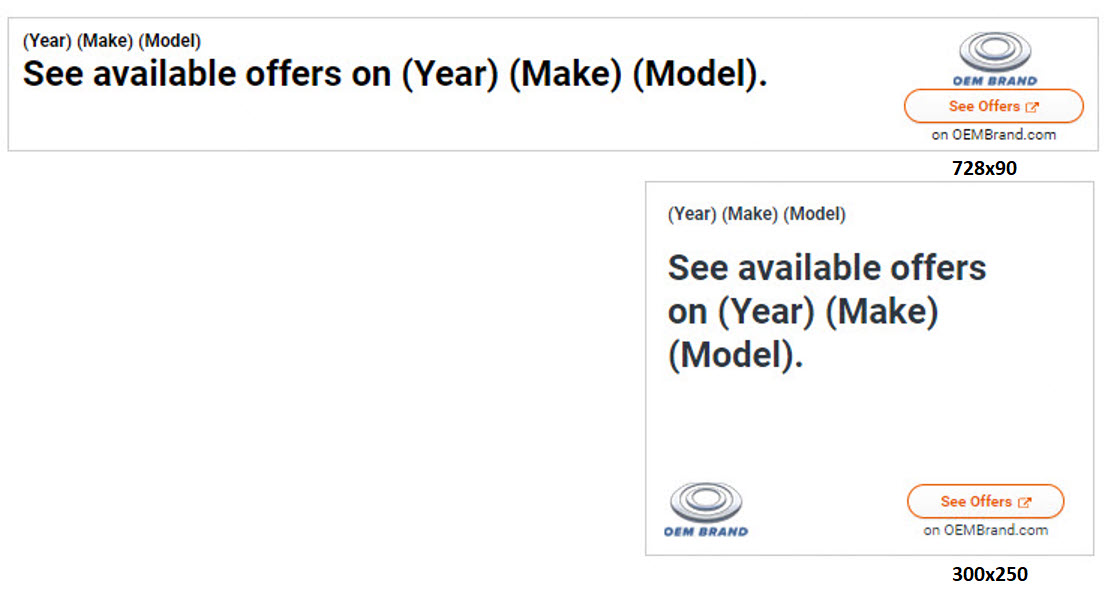Open the OEMBrand.com text in the leaderboard ad
This screenshot has height=600, width=1112.
tap(1003, 134)
